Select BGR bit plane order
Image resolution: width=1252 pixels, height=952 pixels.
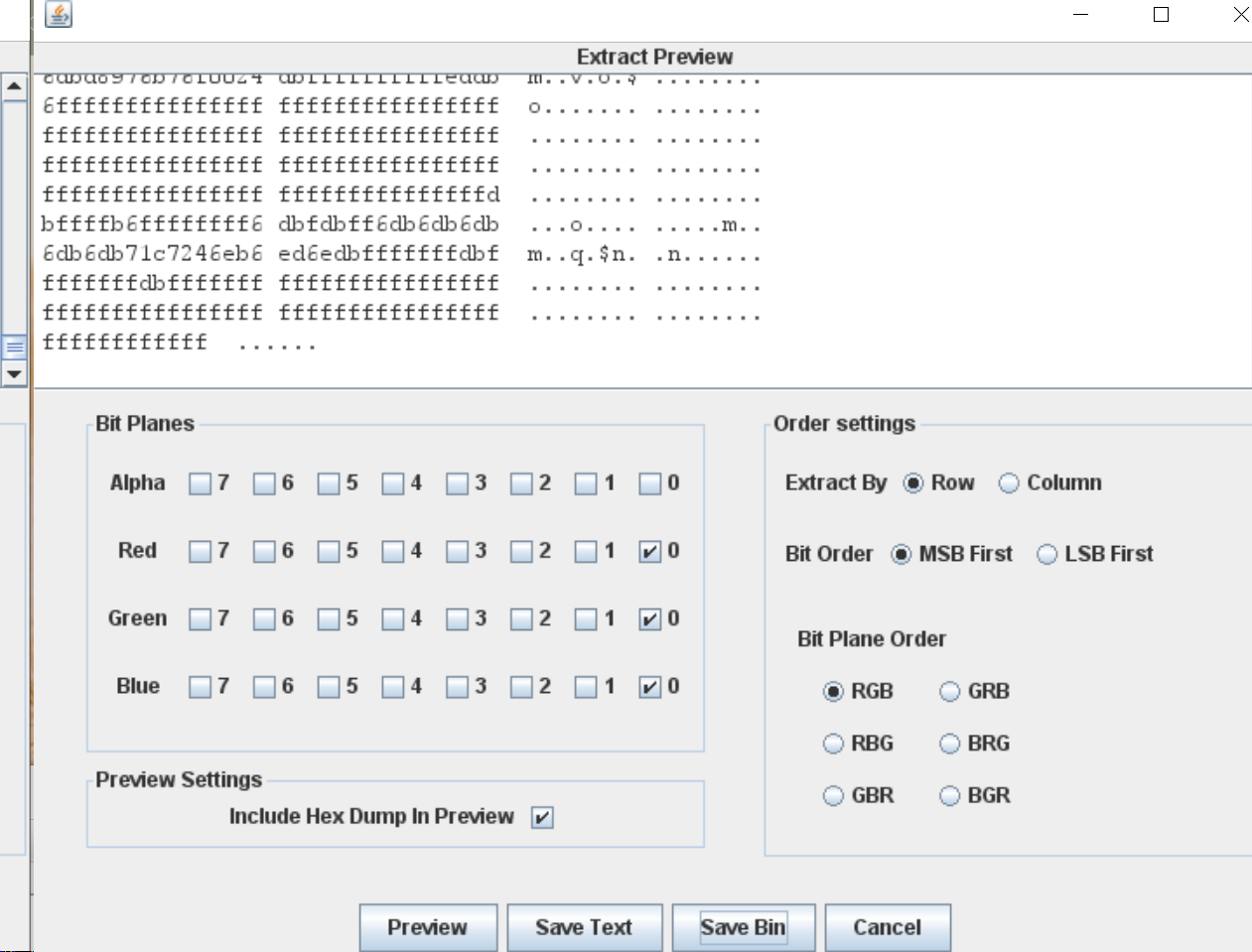(950, 796)
